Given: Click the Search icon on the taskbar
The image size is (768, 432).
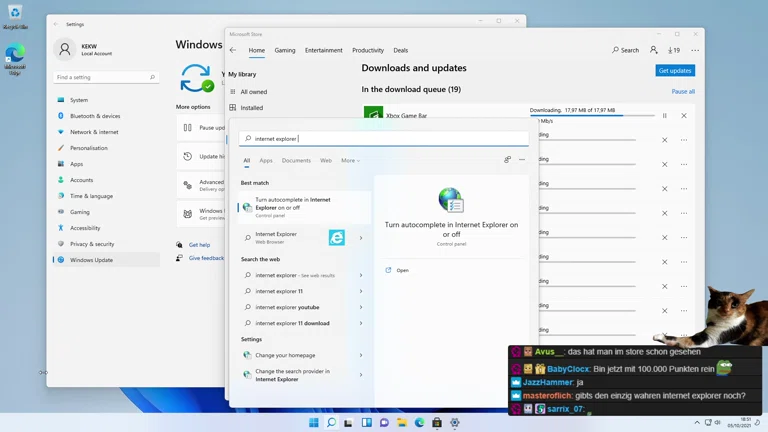Looking at the screenshot, I should click(x=332, y=423).
